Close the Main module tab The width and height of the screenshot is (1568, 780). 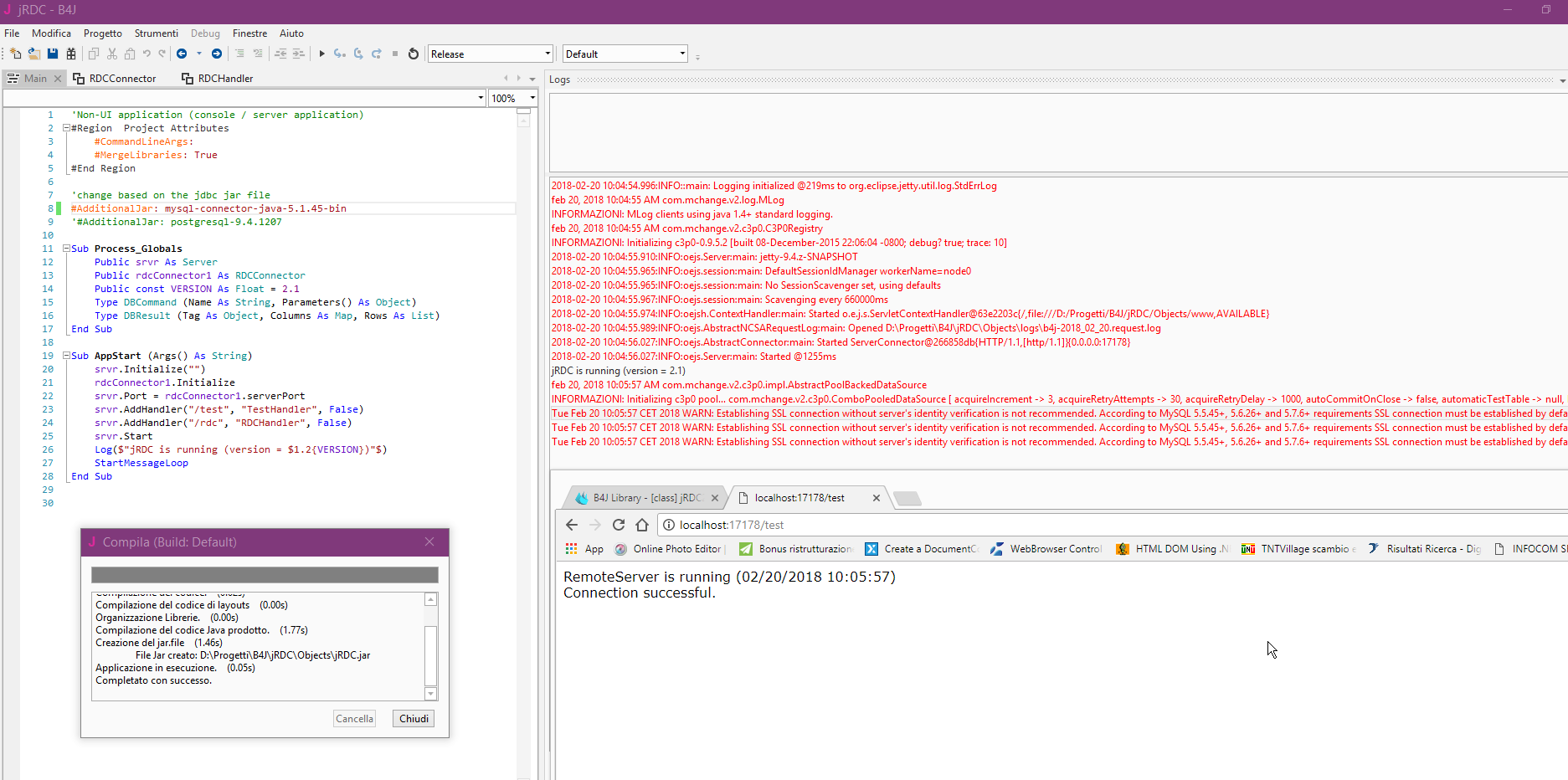click(x=58, y=79)
